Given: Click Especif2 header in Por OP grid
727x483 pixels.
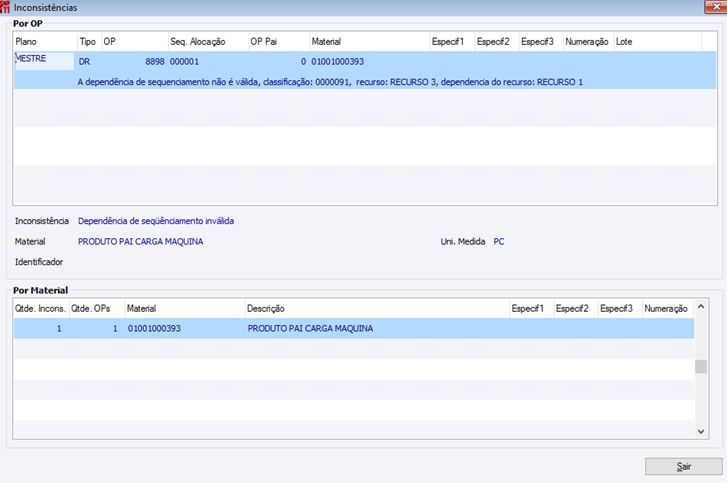Looking at the screenshot, I should [x=497, y=41].
